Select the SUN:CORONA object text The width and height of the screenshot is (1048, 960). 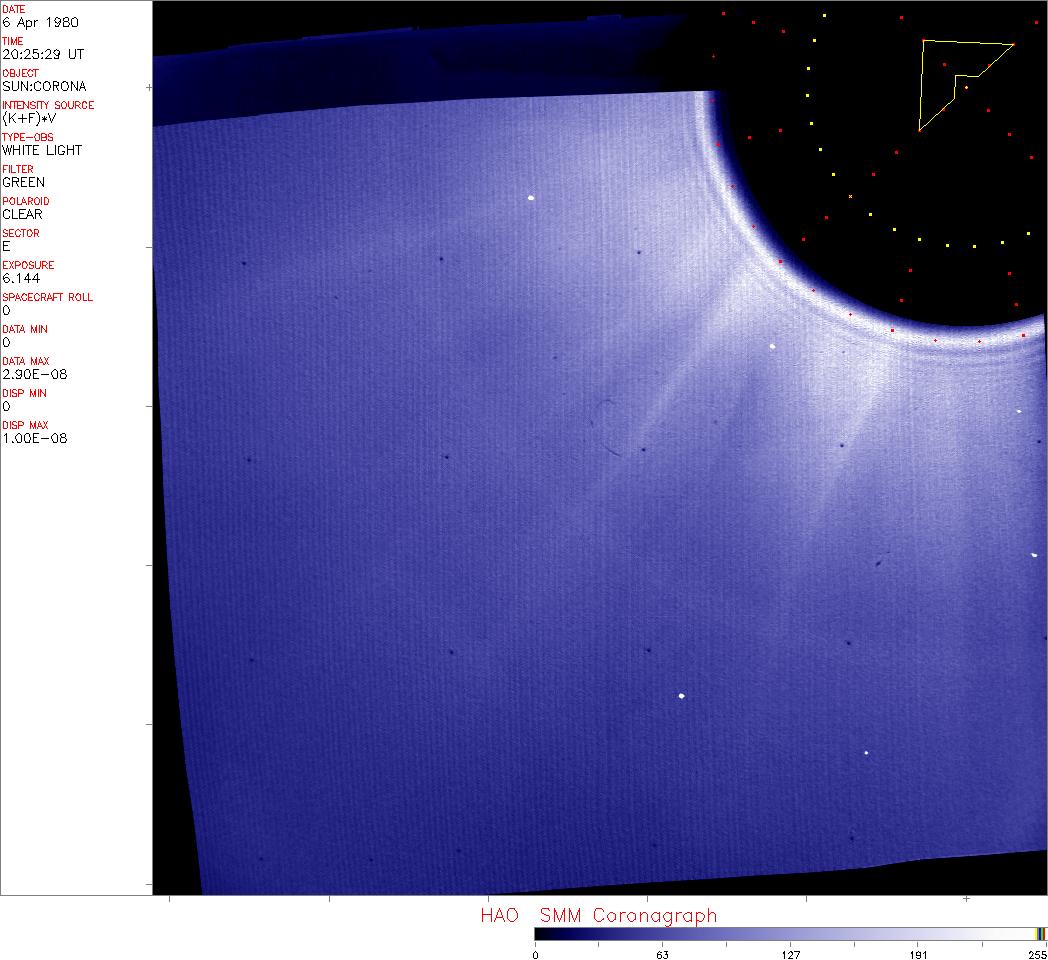point(44,86)
